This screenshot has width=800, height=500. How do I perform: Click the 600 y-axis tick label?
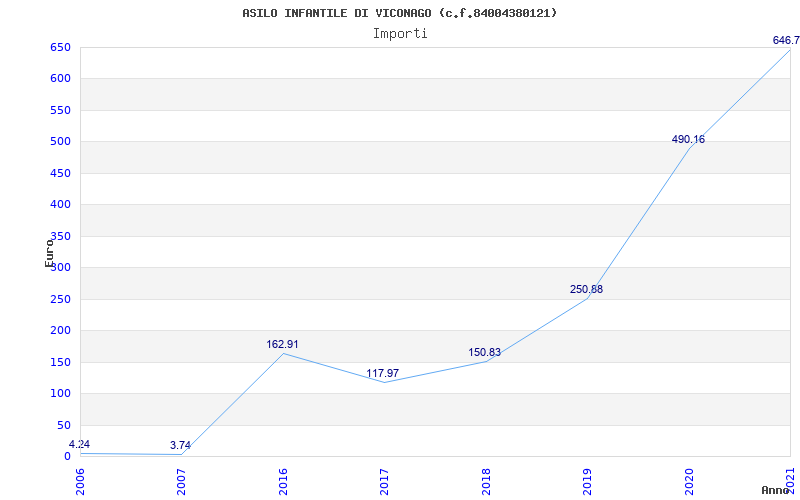[x=60, y=79]
